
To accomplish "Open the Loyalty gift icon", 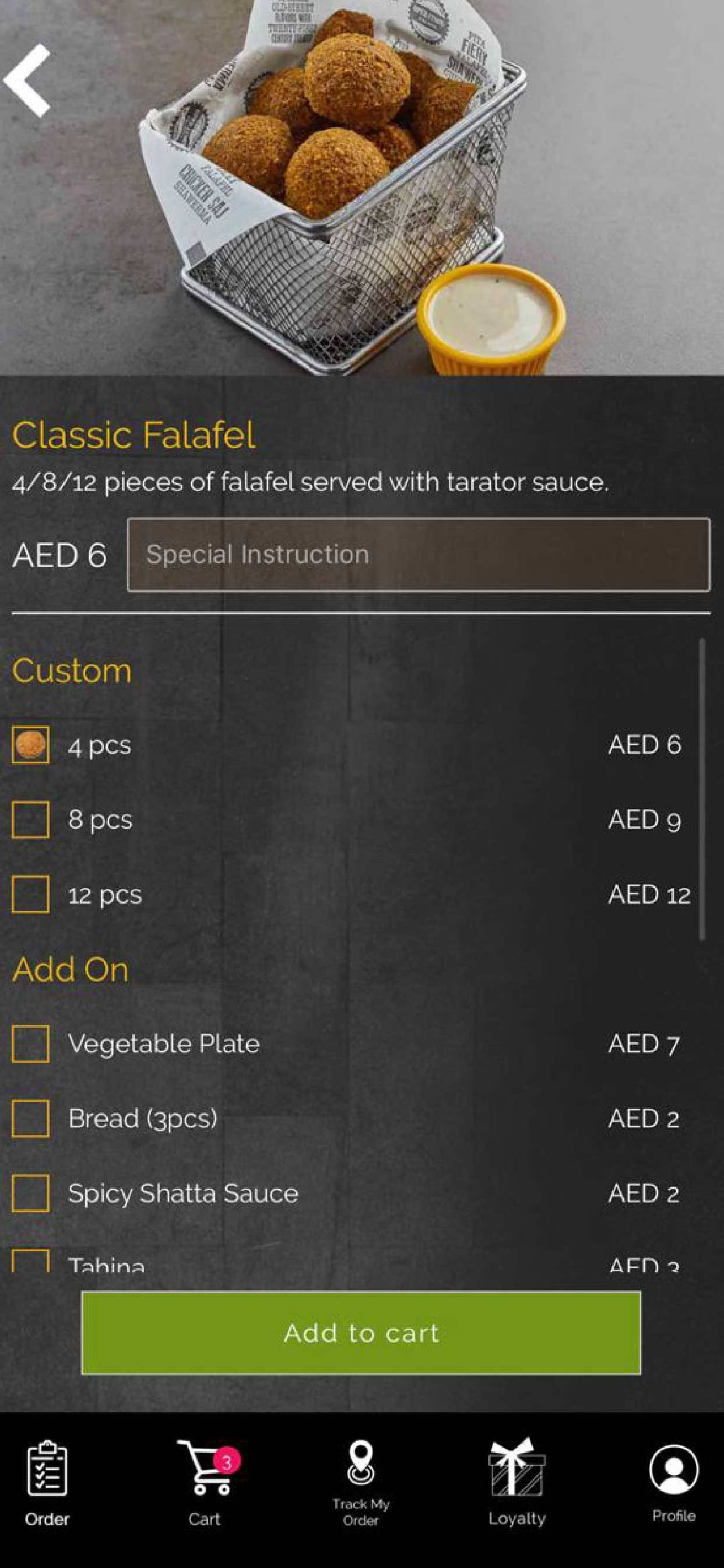I will [516, 1468].
